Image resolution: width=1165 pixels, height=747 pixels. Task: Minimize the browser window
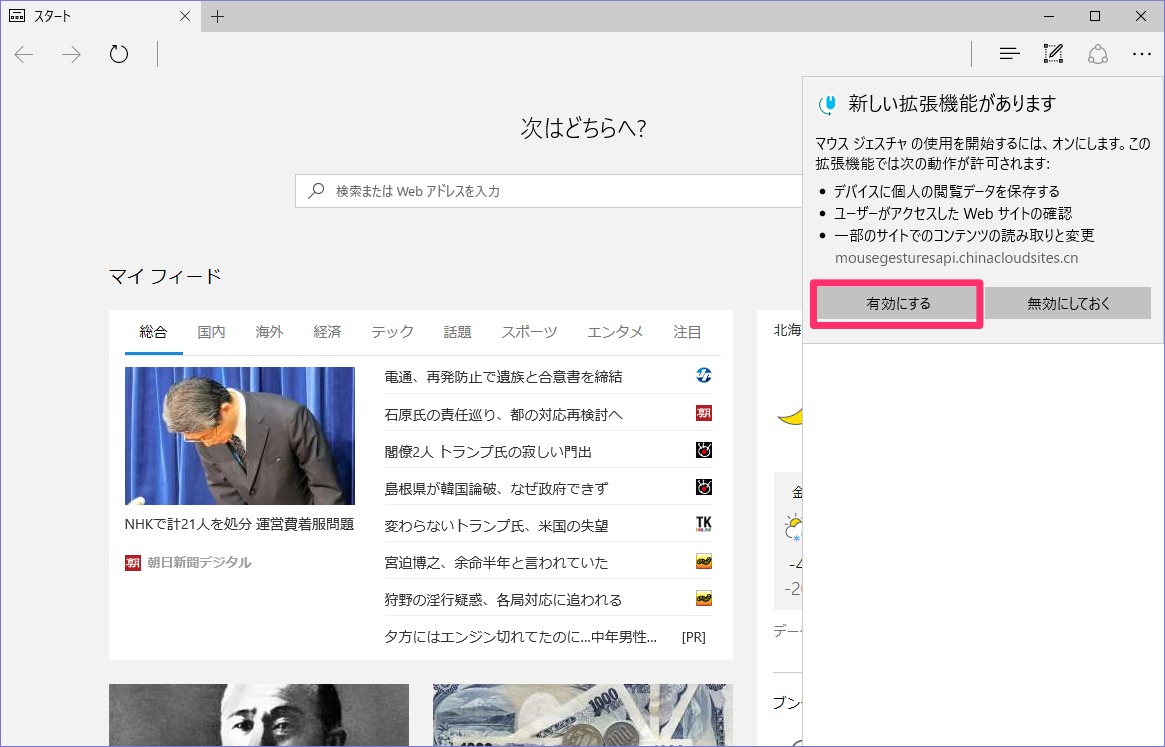tap(1049, 16)
